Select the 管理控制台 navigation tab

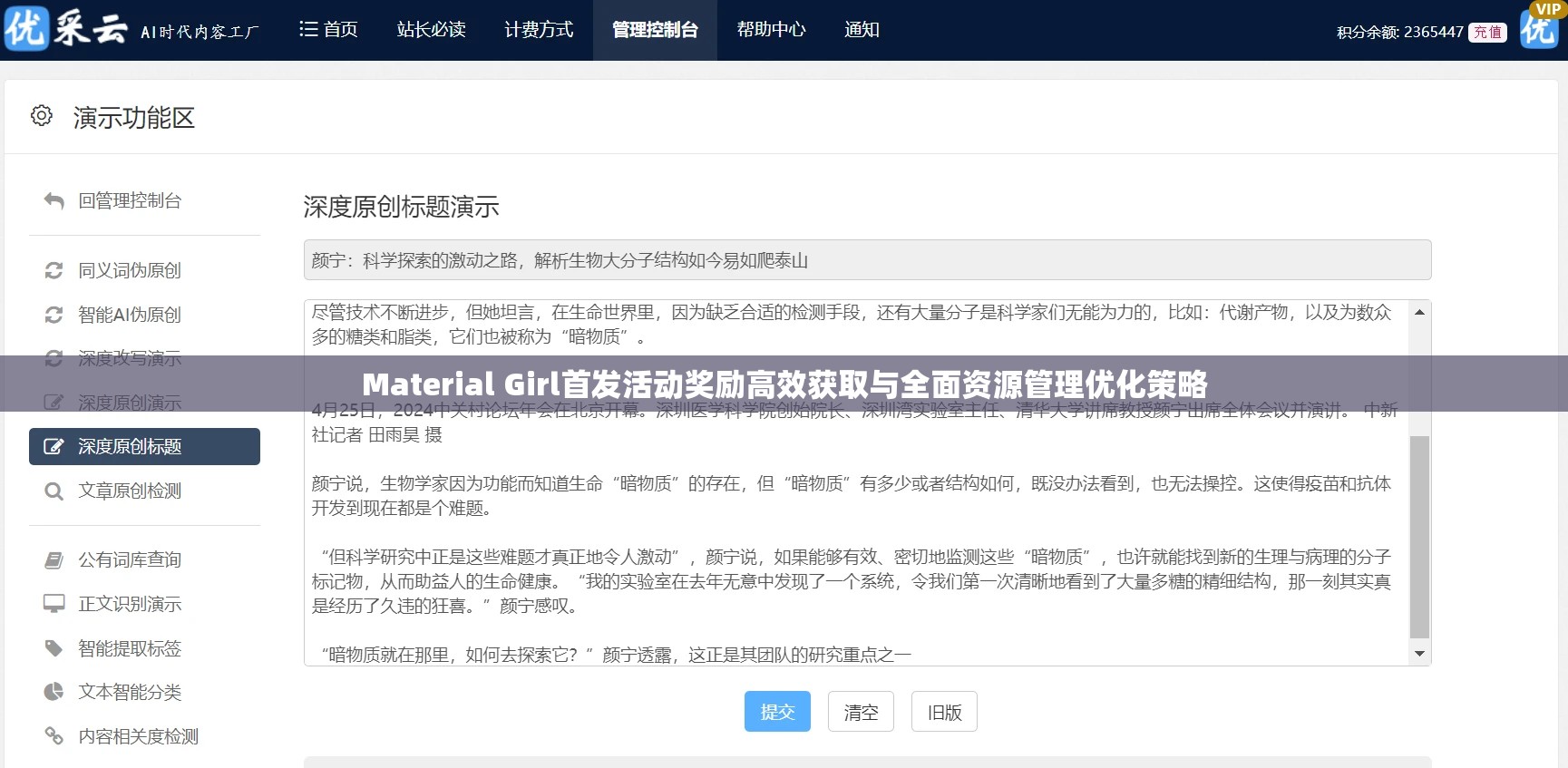(x=655, y=30)
